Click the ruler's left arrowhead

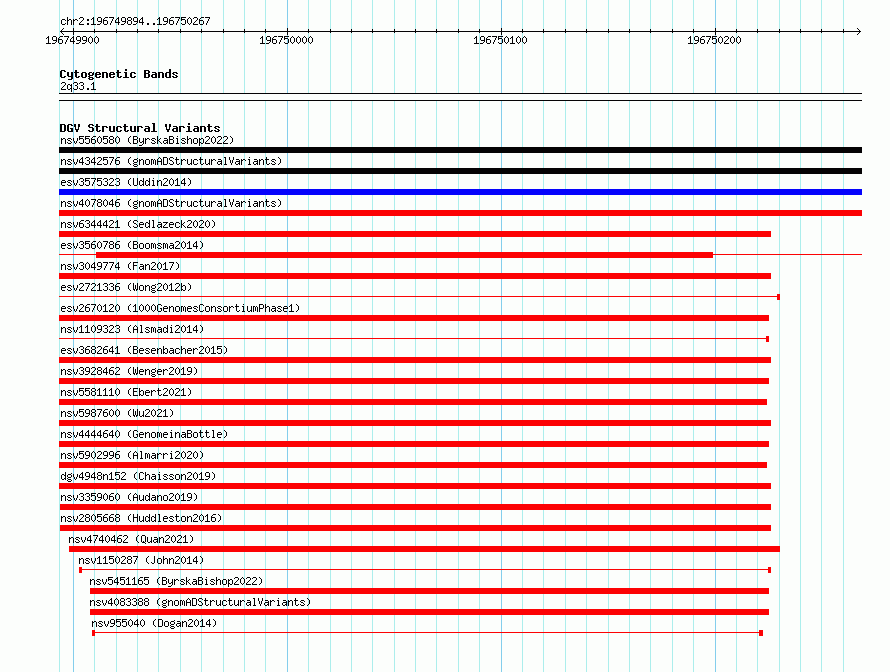pos(62,31)
